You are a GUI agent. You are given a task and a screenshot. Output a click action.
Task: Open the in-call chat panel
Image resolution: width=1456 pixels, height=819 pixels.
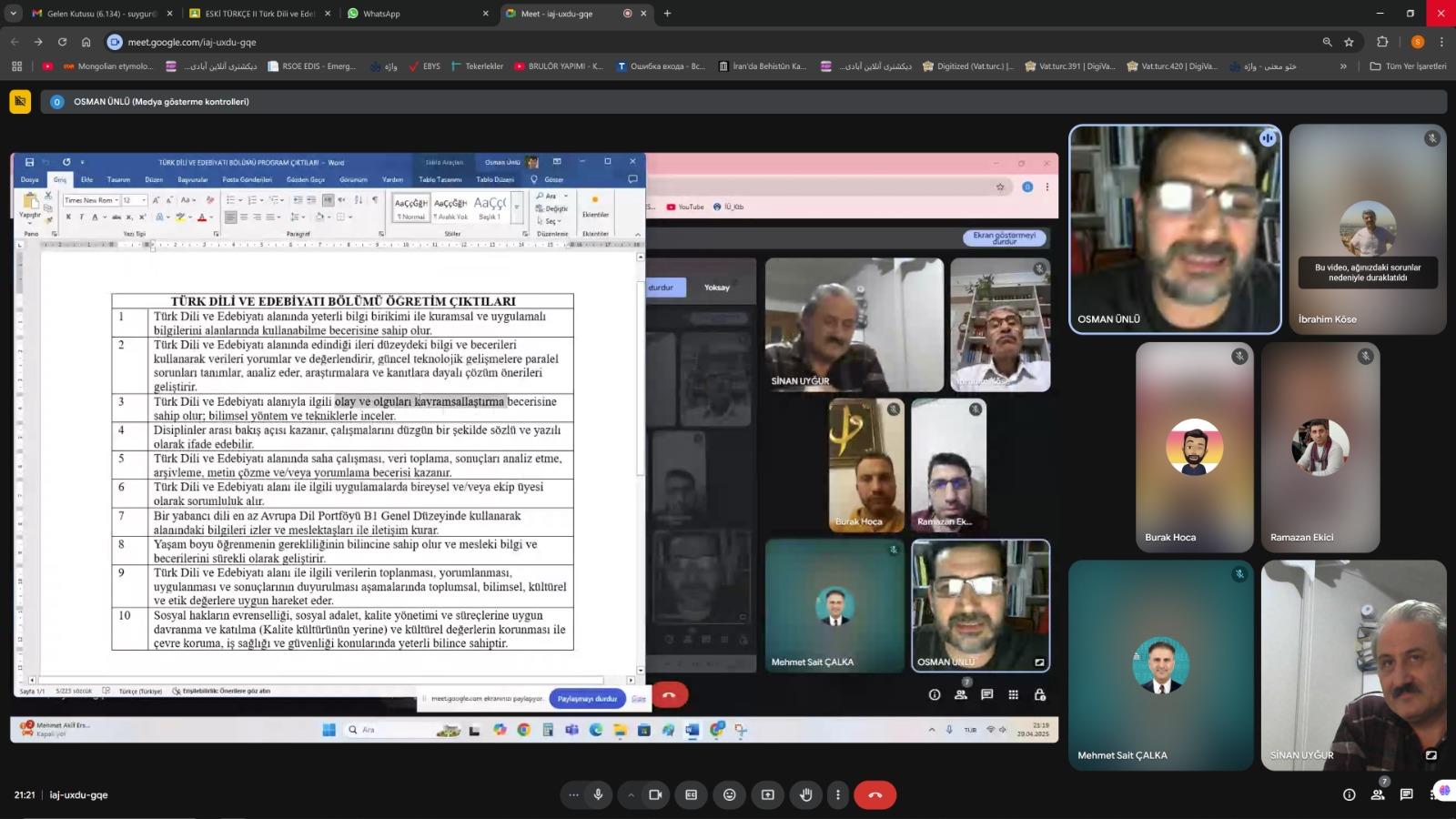tap(1406, 794)
